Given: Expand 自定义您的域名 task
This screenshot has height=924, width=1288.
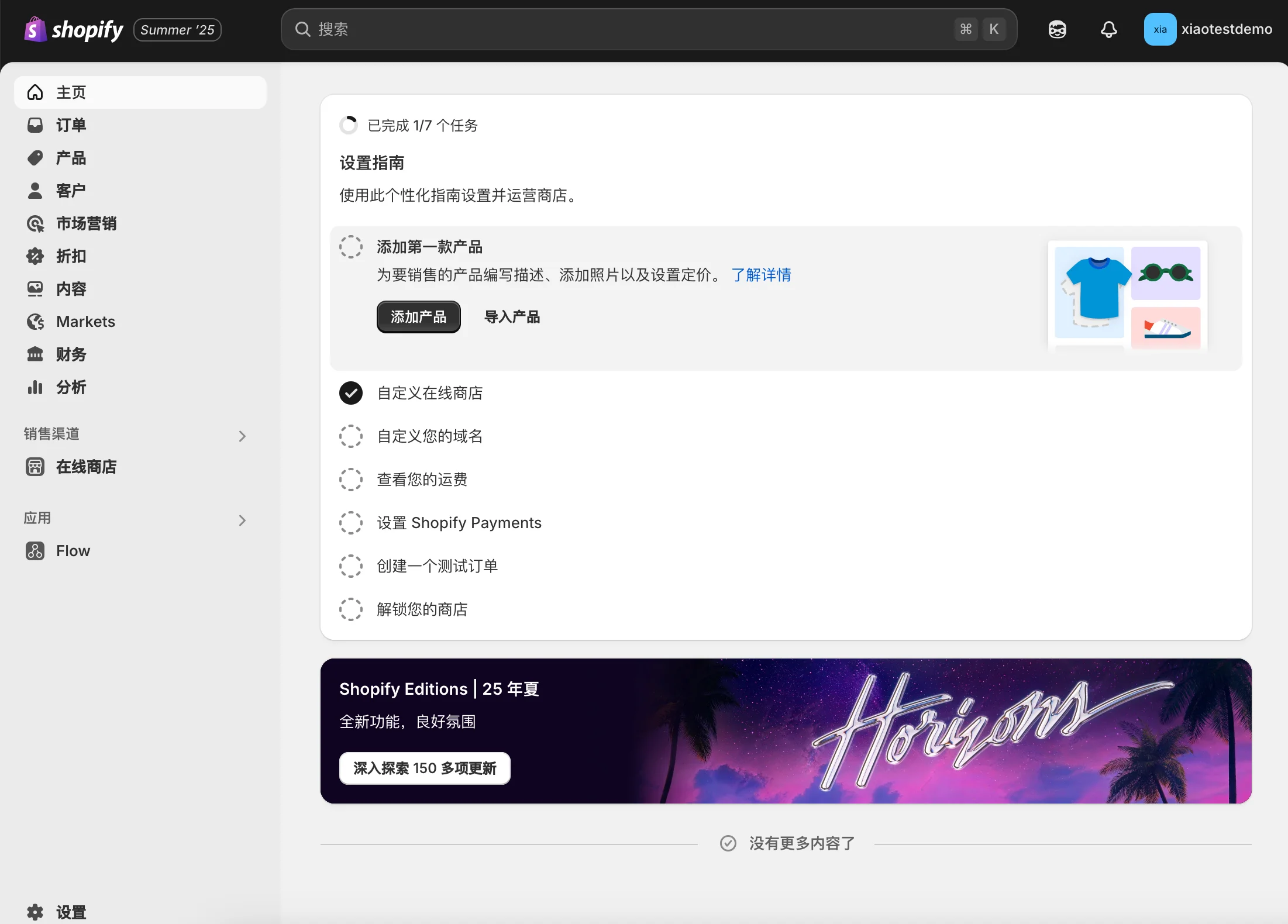Looking at the screenshot, I should pos(430,436).
